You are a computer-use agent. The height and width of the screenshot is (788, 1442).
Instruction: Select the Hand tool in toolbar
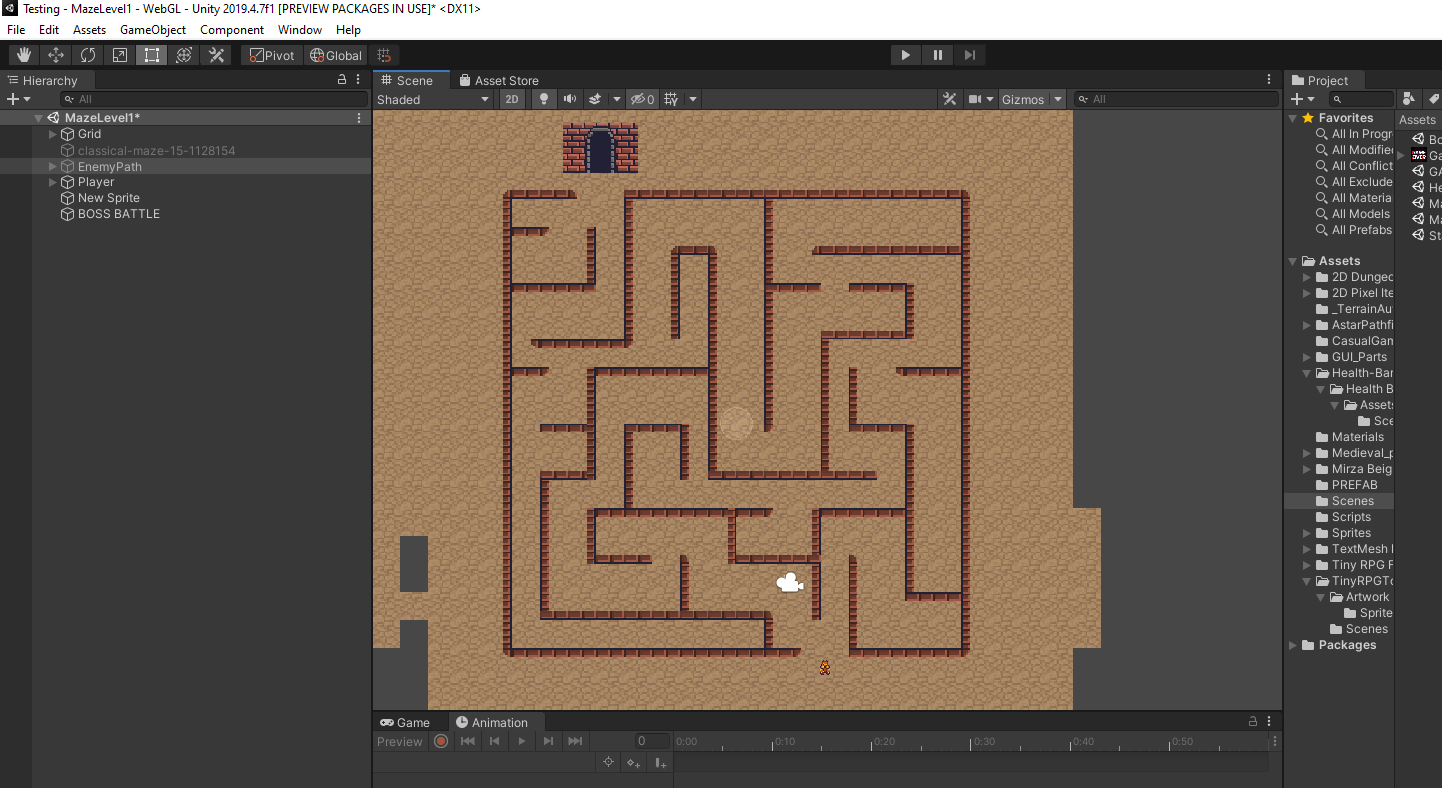(24, 55)
